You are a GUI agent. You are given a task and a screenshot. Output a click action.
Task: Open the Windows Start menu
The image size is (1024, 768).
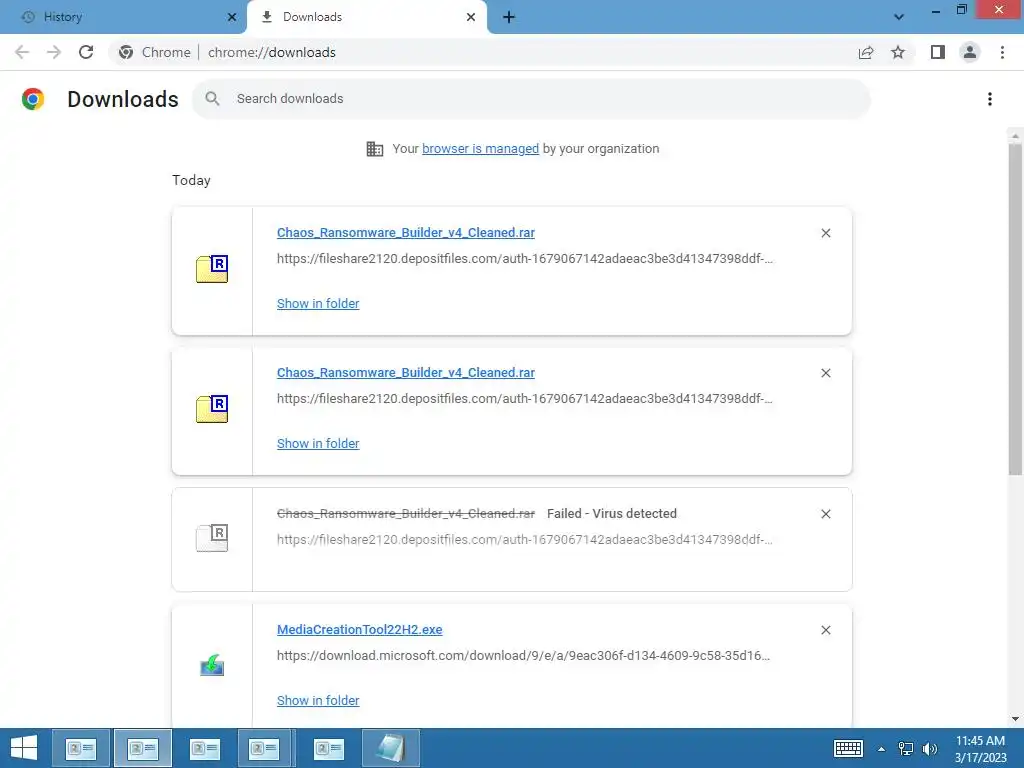click(24, 748)
